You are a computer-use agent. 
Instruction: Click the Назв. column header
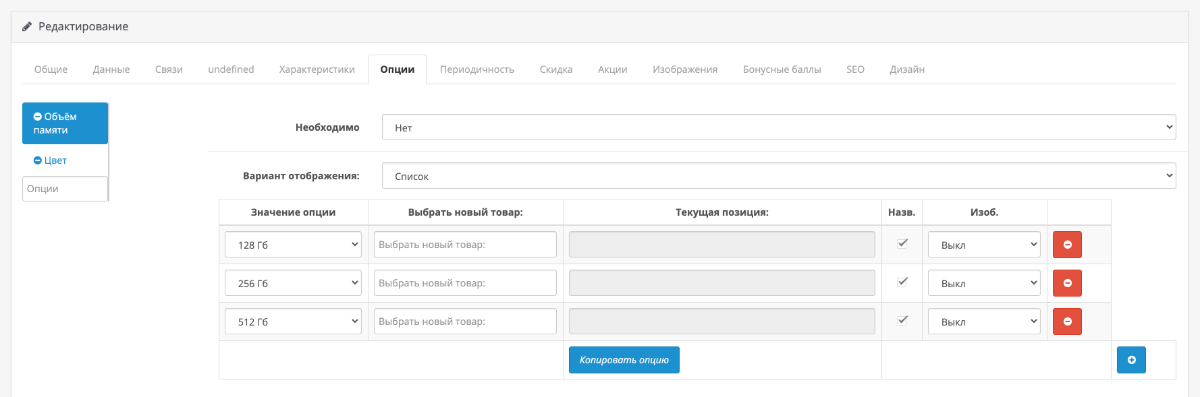tap(901, 212)
